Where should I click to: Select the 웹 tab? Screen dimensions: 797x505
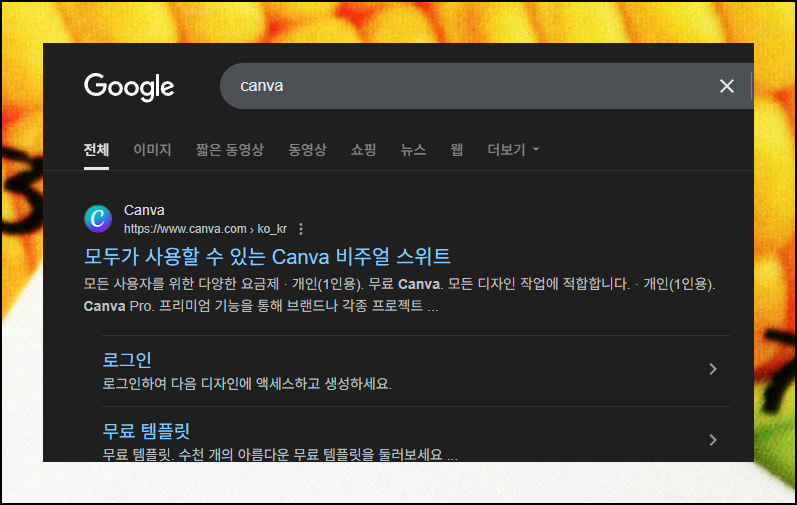456,149
